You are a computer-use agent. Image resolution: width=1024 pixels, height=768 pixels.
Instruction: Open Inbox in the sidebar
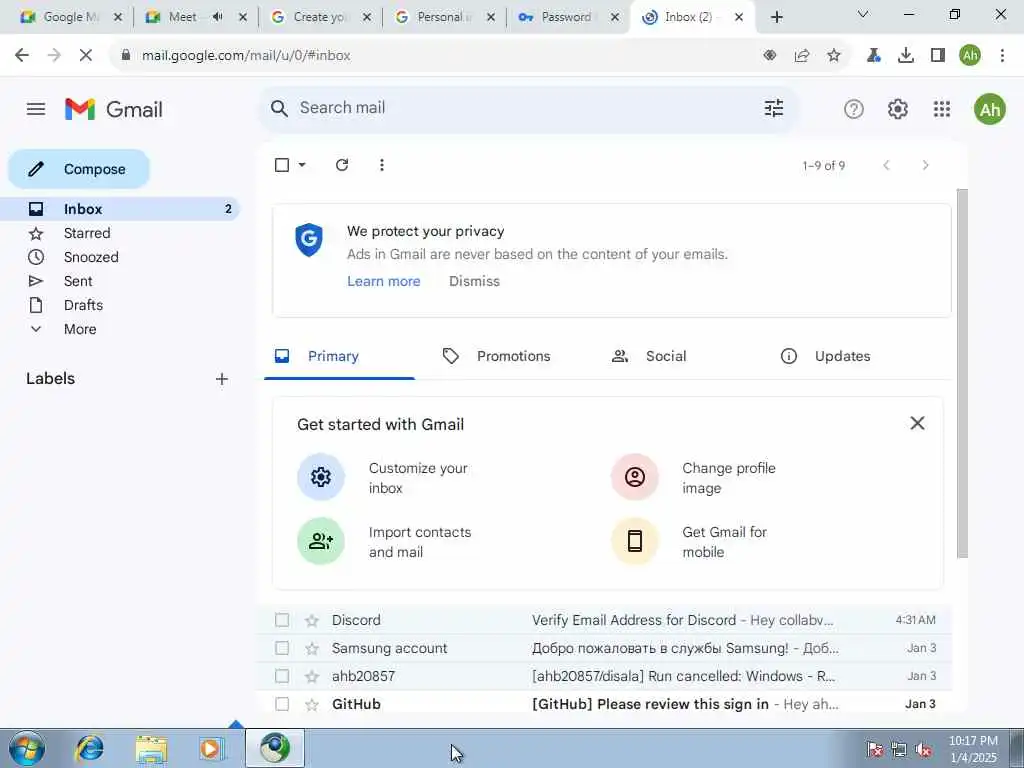pos(120,209)
